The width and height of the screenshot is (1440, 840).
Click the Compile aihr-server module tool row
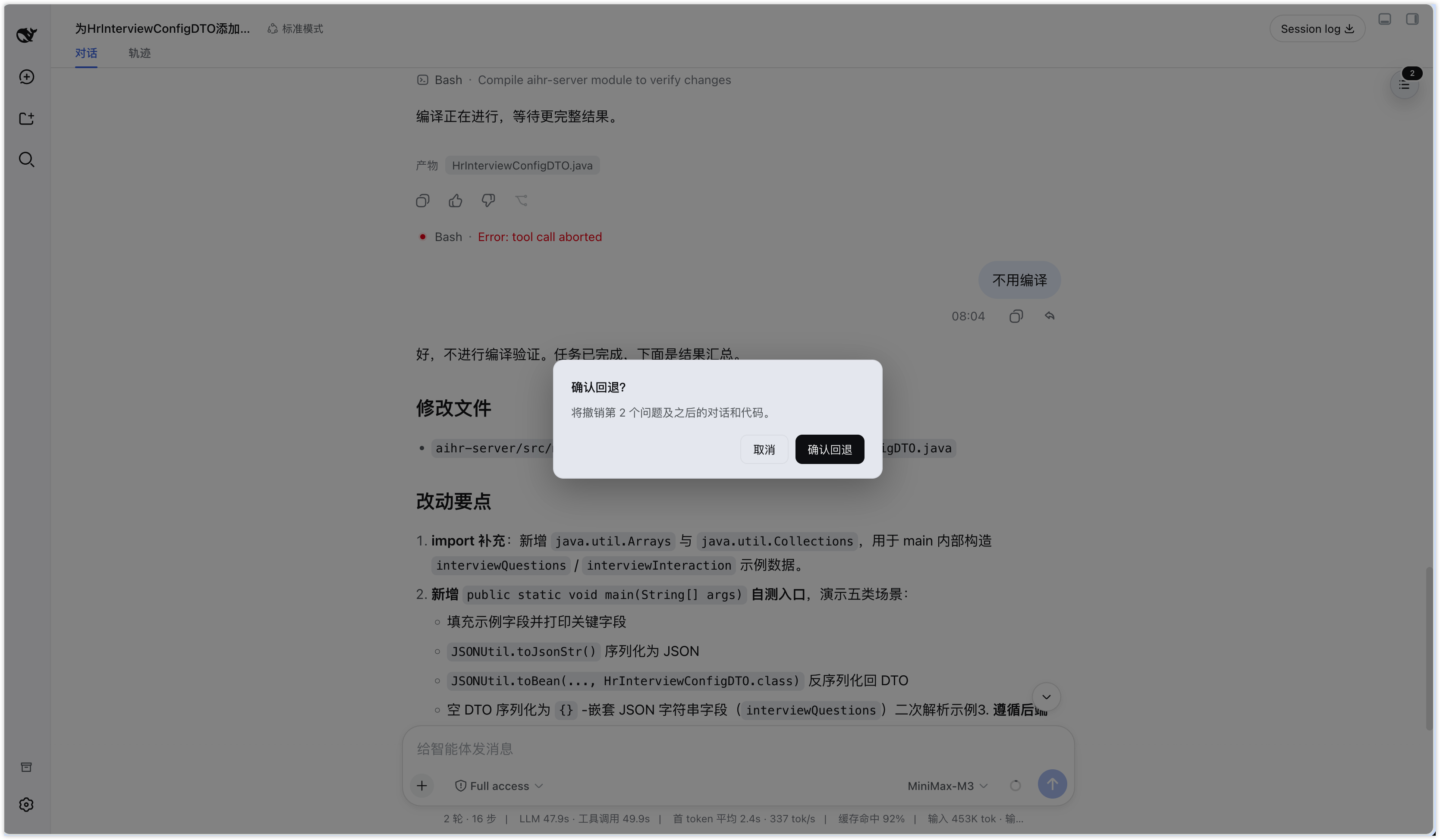573,80
